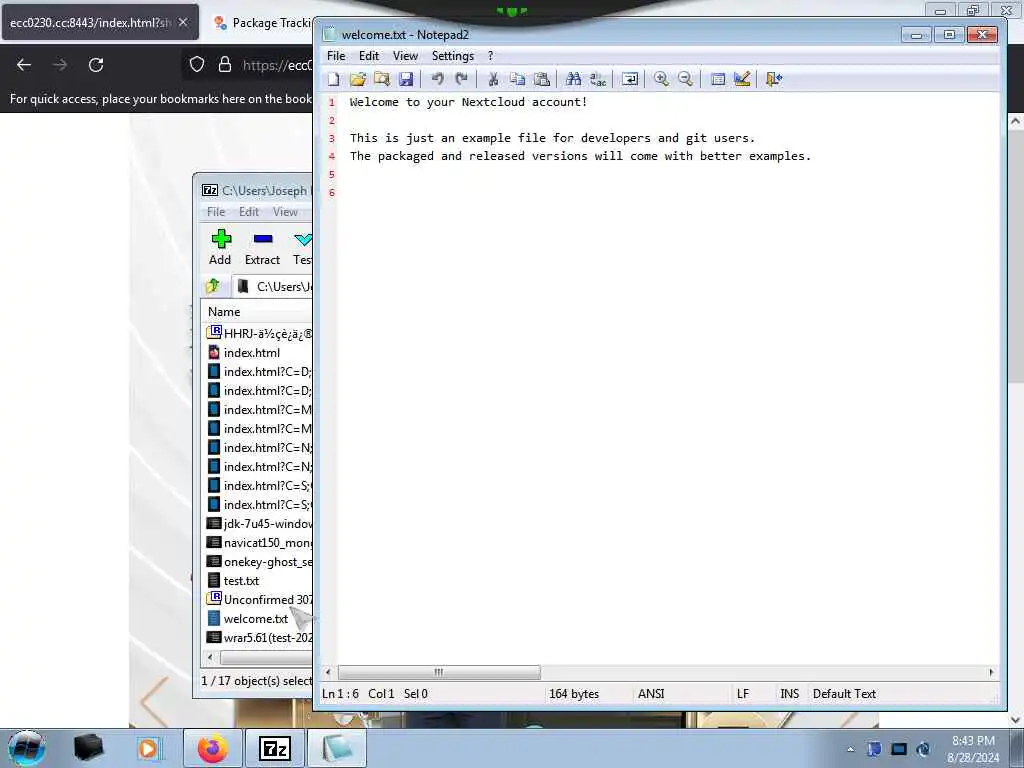Select test.txt in the 7-Zip list
1024x768 pixels.
pyautogui.click(x=241, y=581)
